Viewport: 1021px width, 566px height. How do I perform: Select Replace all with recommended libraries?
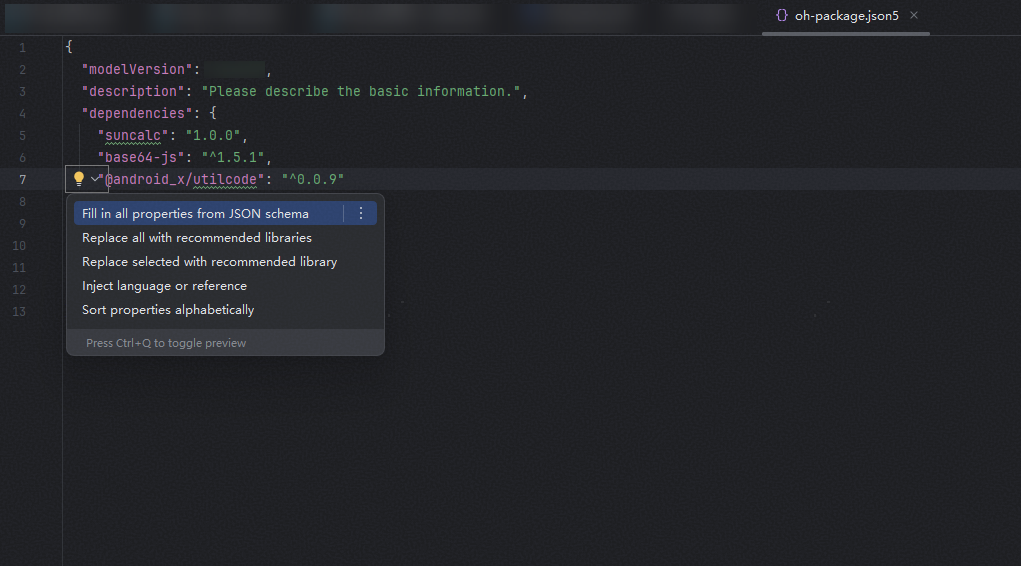[197, 238]
